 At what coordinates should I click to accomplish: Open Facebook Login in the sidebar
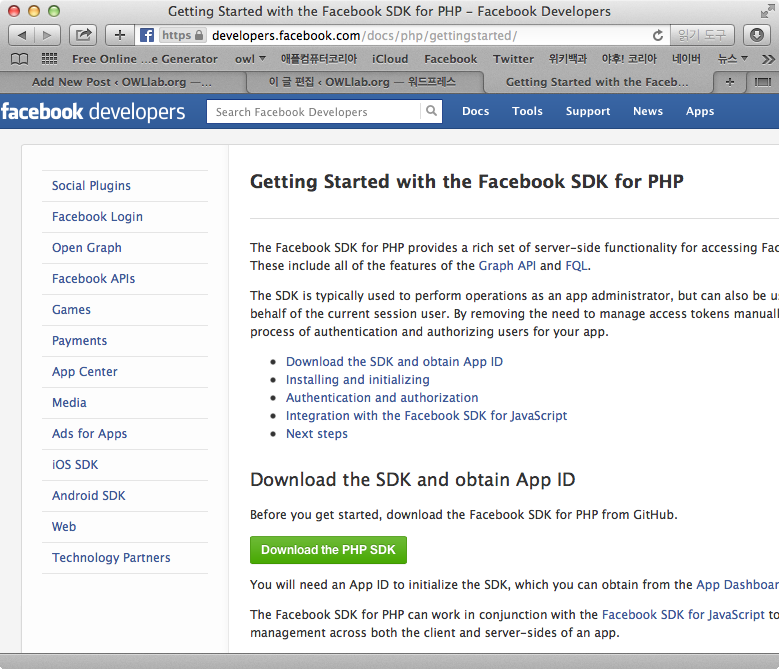click(x=97, y=217)
